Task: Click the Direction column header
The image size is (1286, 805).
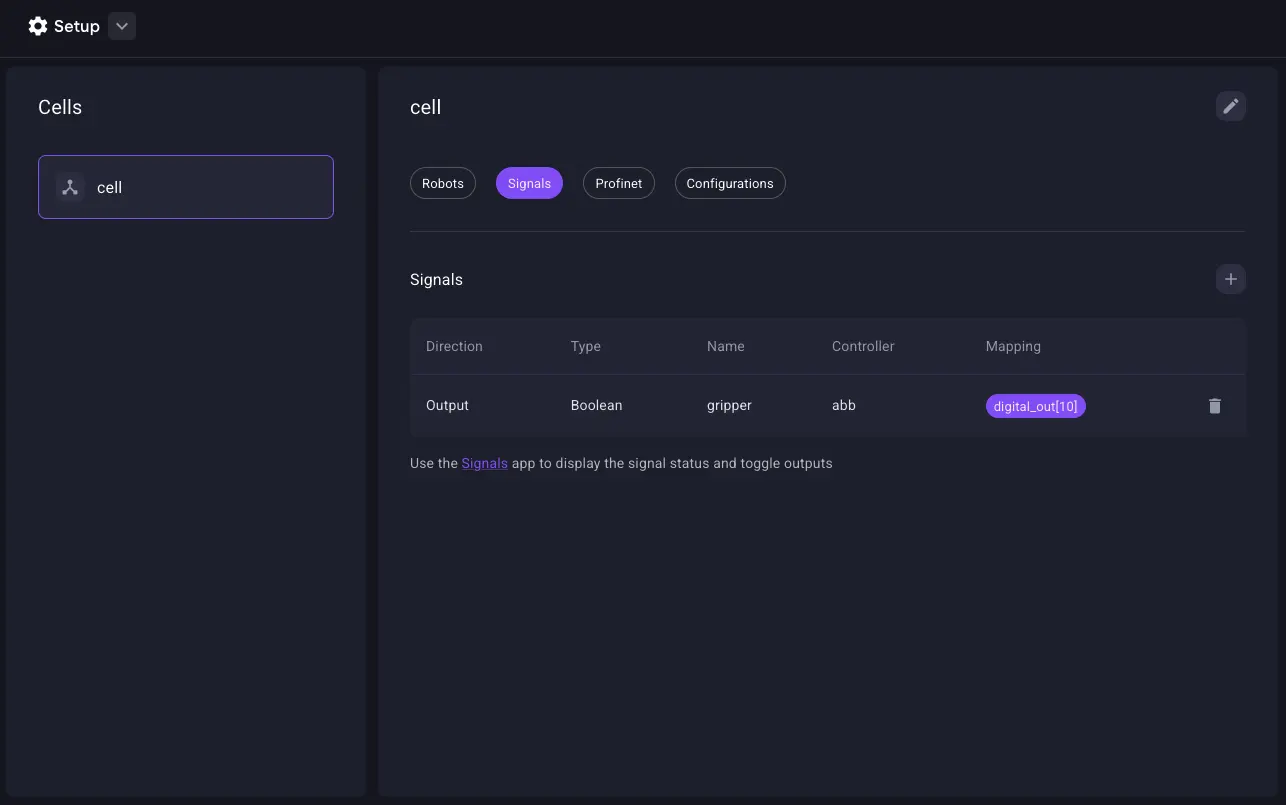Action: pyautogui.click(x=454, y=346)
